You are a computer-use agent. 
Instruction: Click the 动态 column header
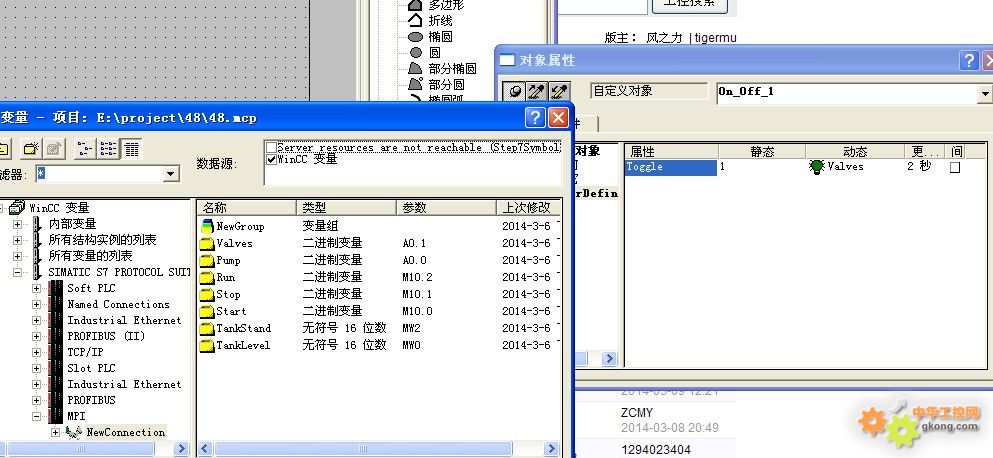coord(855,151)
